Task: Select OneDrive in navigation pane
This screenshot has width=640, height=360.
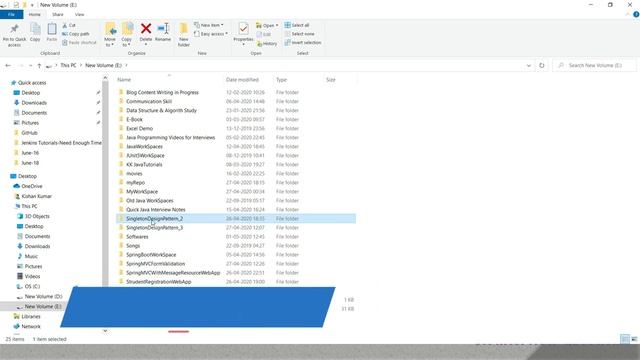Action: point(32,186)
